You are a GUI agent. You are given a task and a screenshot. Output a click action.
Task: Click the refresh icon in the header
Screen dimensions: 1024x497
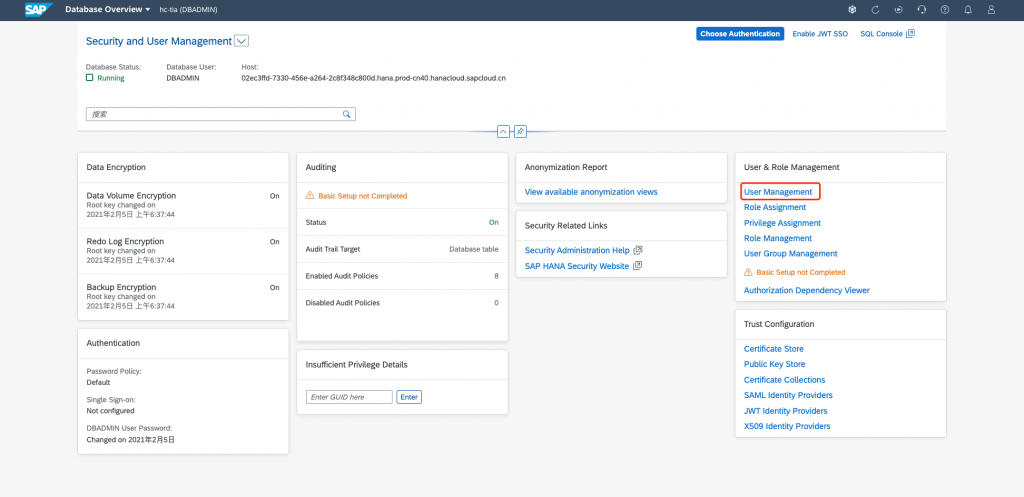875,10
